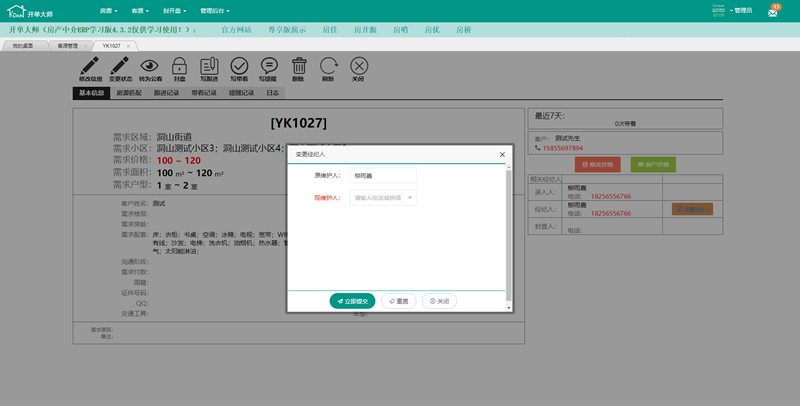Click the 封盘 lock icon
This screenshot has height=406, width=800.
pos(180,66)
